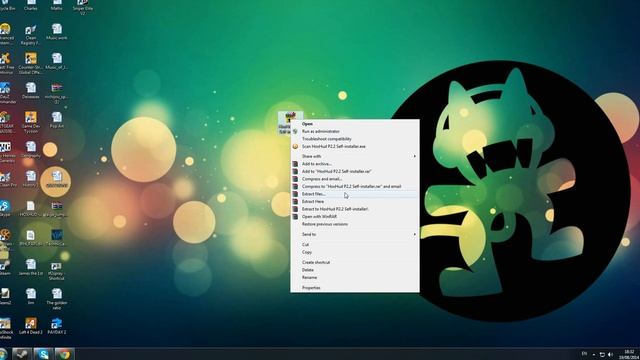
Task: Select the Jim file icon
Action: click(31, 296)
